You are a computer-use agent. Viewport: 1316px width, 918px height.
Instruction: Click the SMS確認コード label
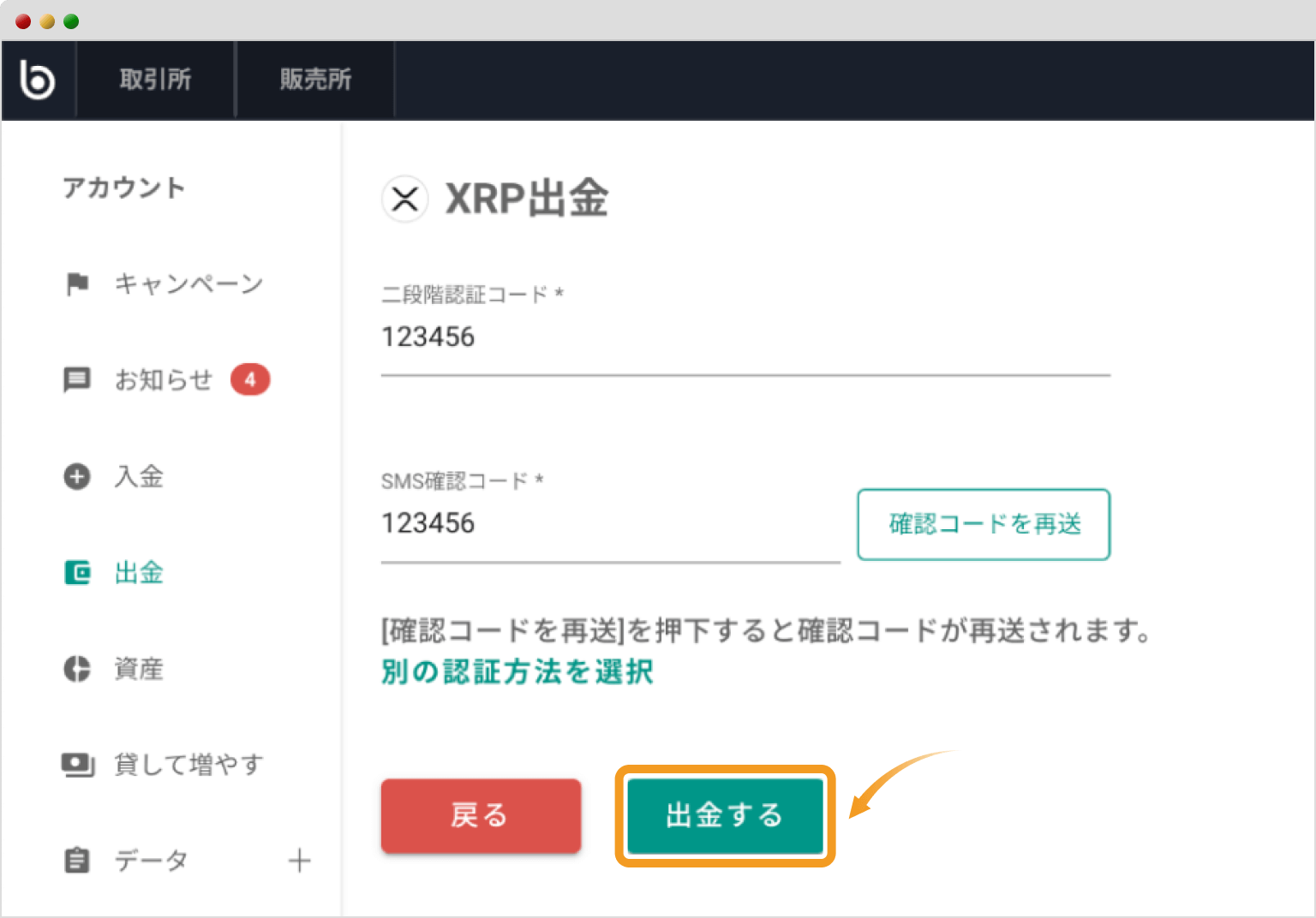click(x=463, y=481)
